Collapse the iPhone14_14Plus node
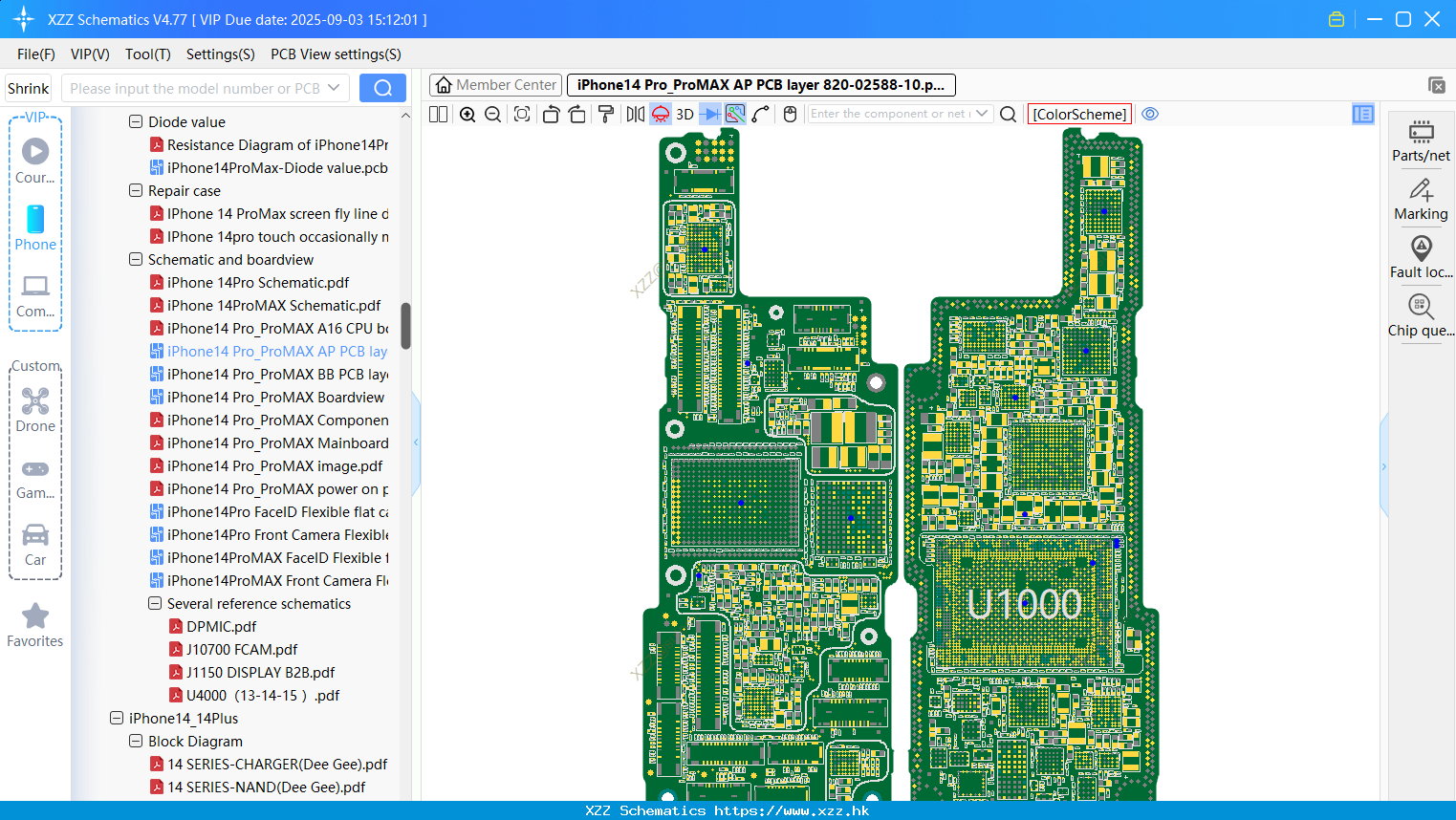1456x820 pixels. 117,718
